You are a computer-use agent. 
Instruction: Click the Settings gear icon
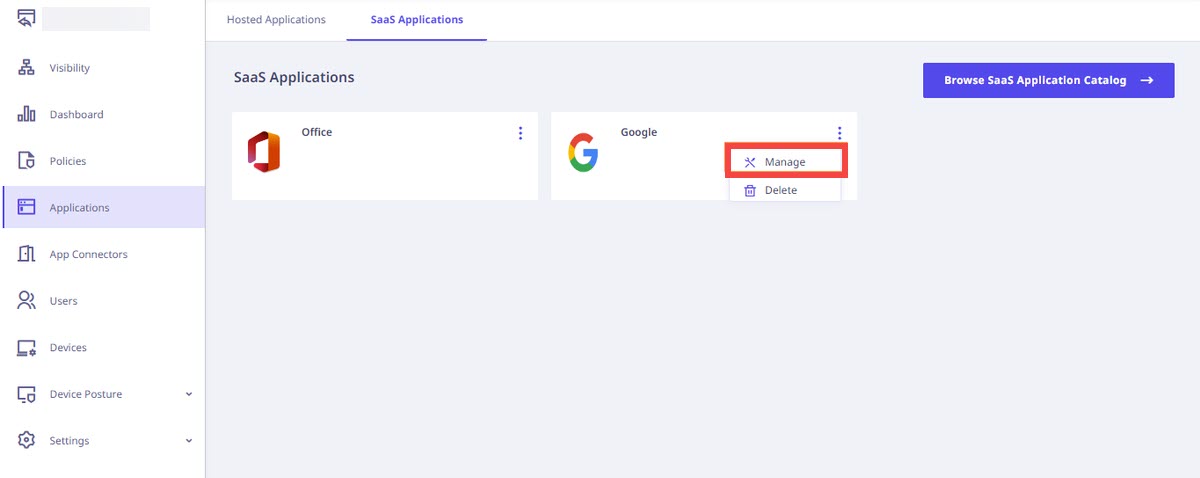tap(27, 441)
